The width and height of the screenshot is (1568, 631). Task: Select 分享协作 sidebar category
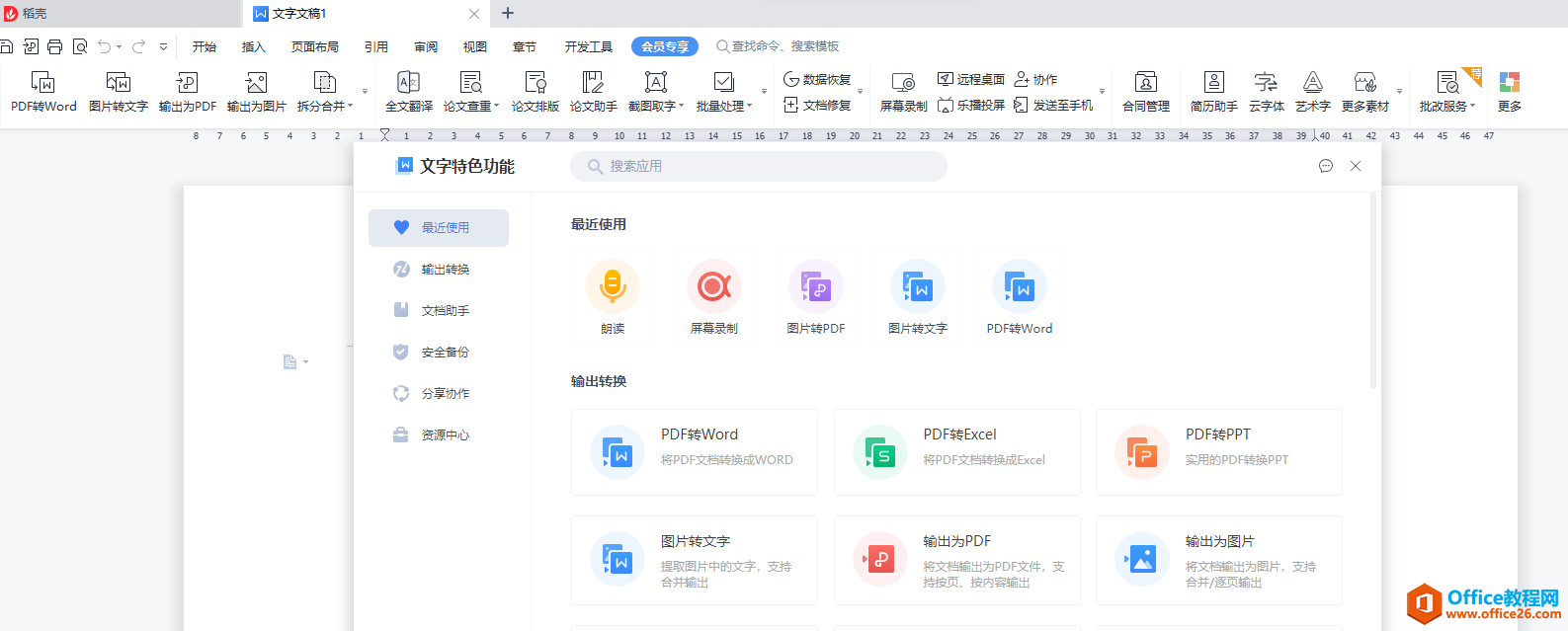(x=439, y=393)
